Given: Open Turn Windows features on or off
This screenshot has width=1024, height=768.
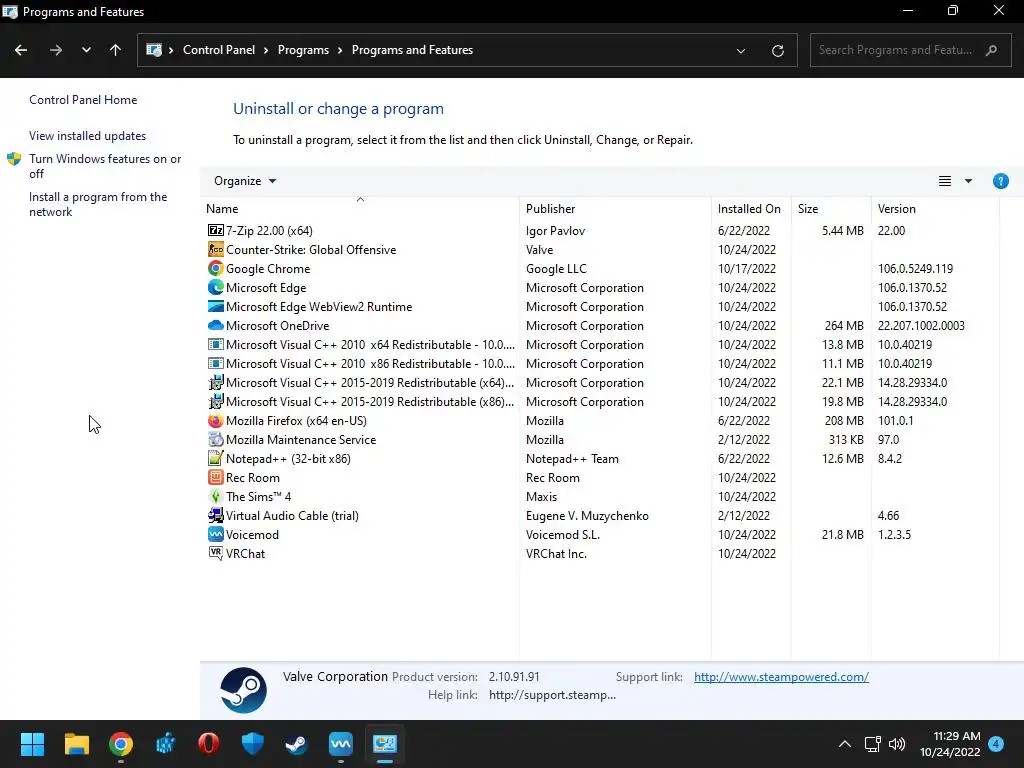Looking at the screenshot, I should point(104,166).
